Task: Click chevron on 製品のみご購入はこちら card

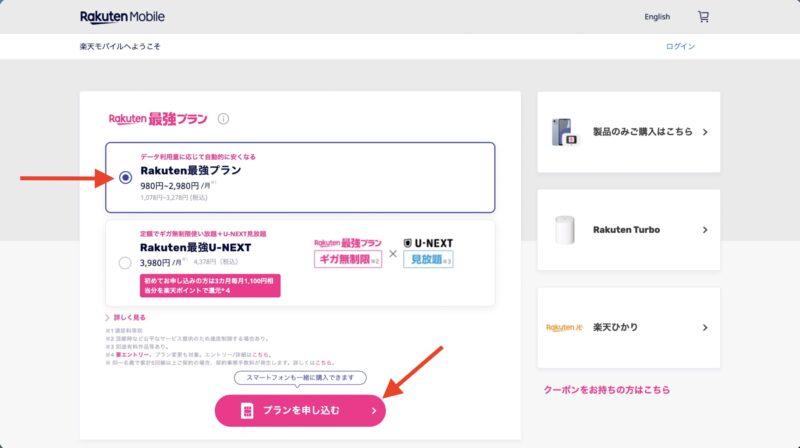Action: click(x=705, y=132)
